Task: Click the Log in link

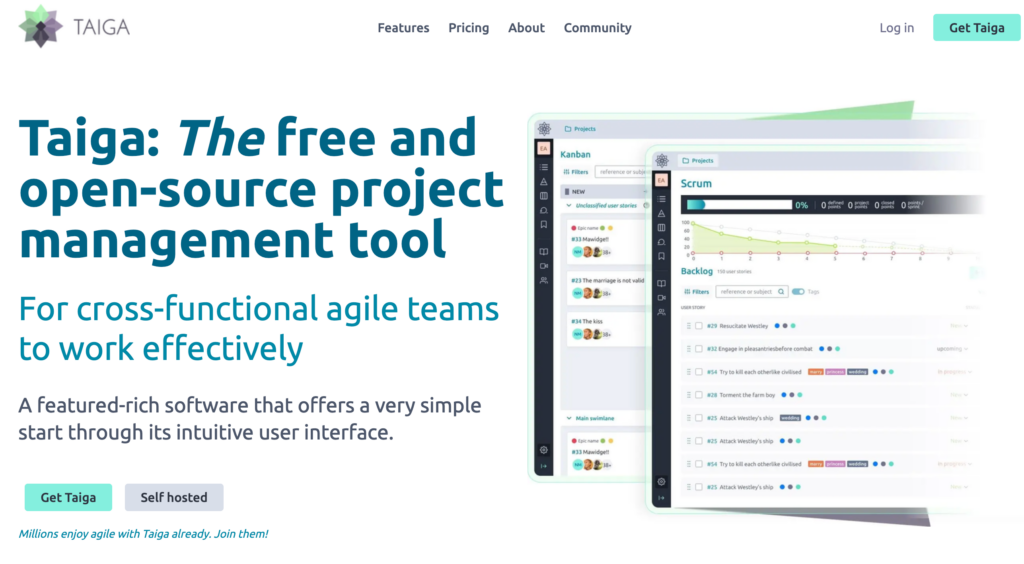Action: pos(896,28)
